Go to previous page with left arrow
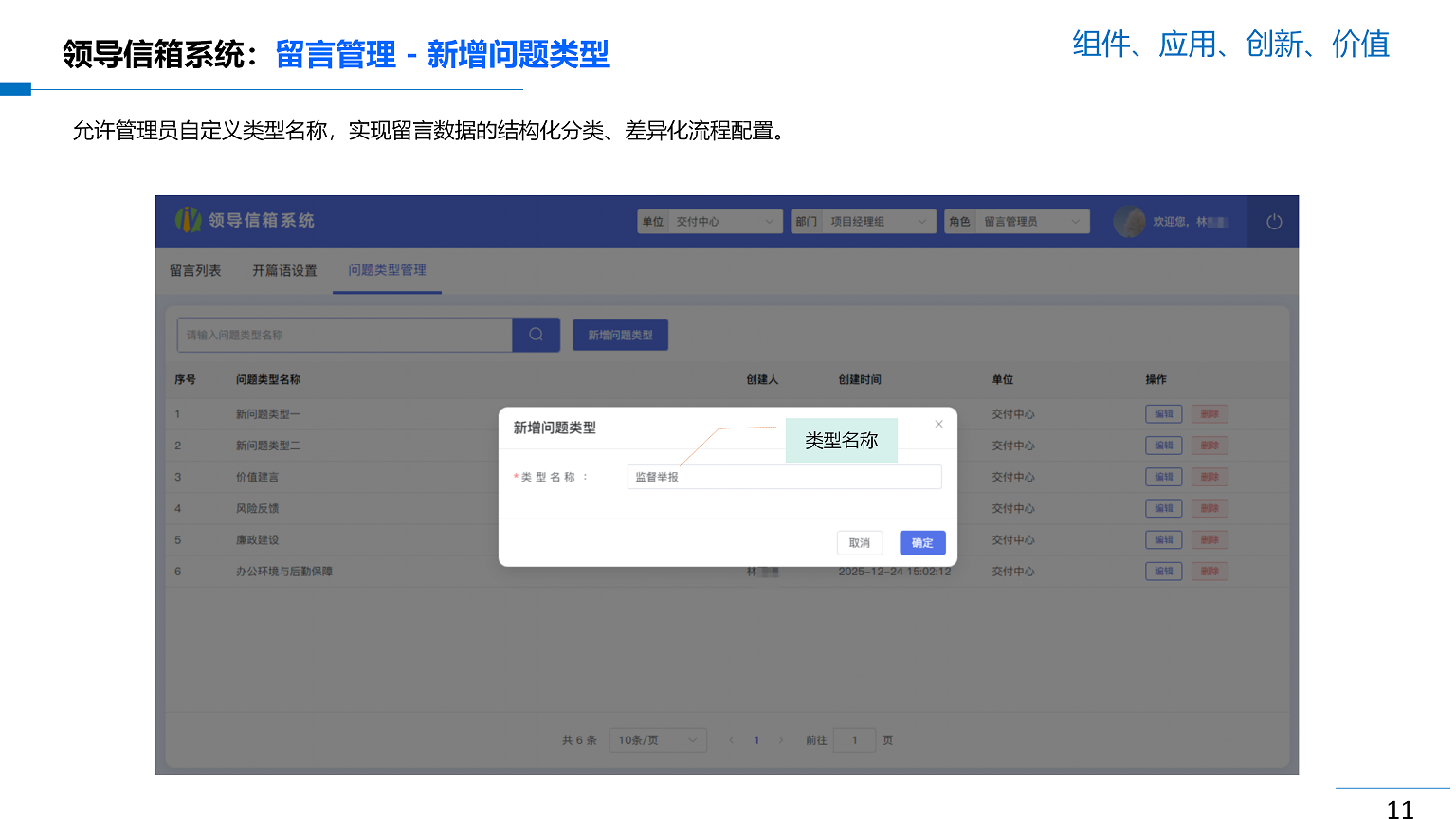The width and height of the screenshot is (1456, 819). click(x=731, y=740)
